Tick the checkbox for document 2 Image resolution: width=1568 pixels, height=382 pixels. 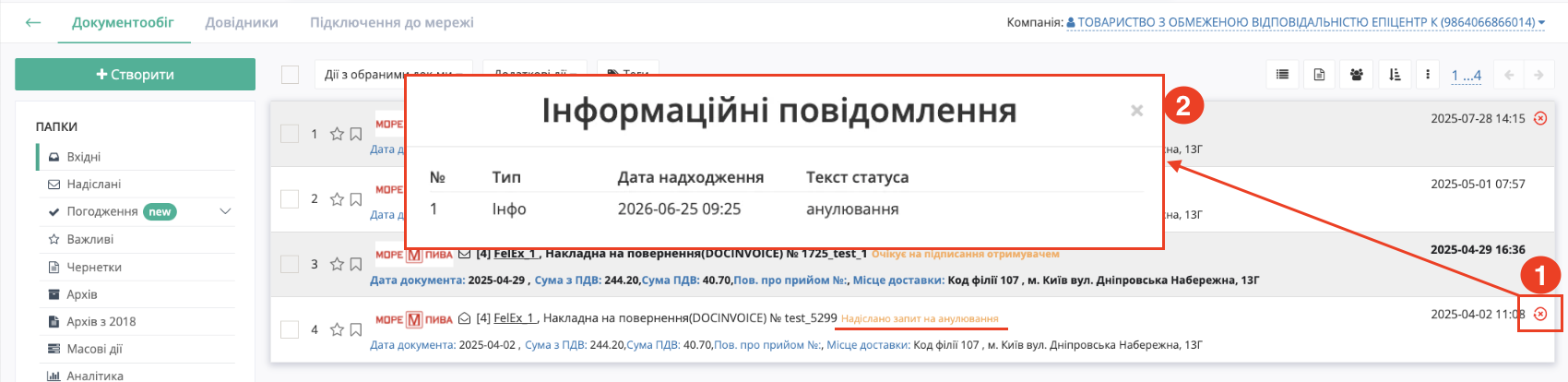[x=290, y=198]
